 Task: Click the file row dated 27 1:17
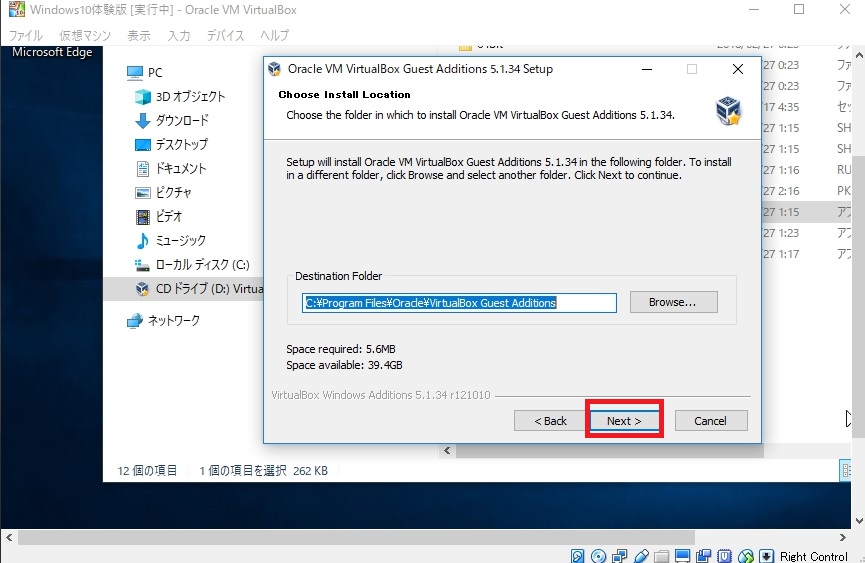[x=806, y=254]
